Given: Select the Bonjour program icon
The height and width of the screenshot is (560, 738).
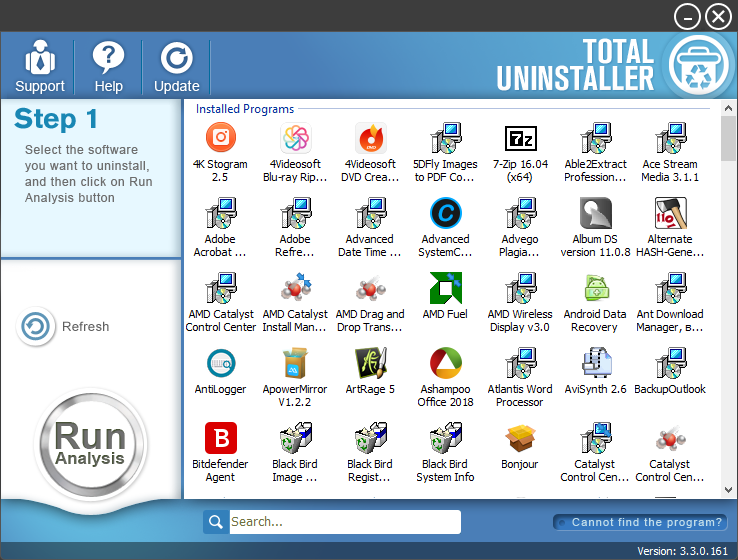Looking at the screenshot, I should (x=520, y=438).
